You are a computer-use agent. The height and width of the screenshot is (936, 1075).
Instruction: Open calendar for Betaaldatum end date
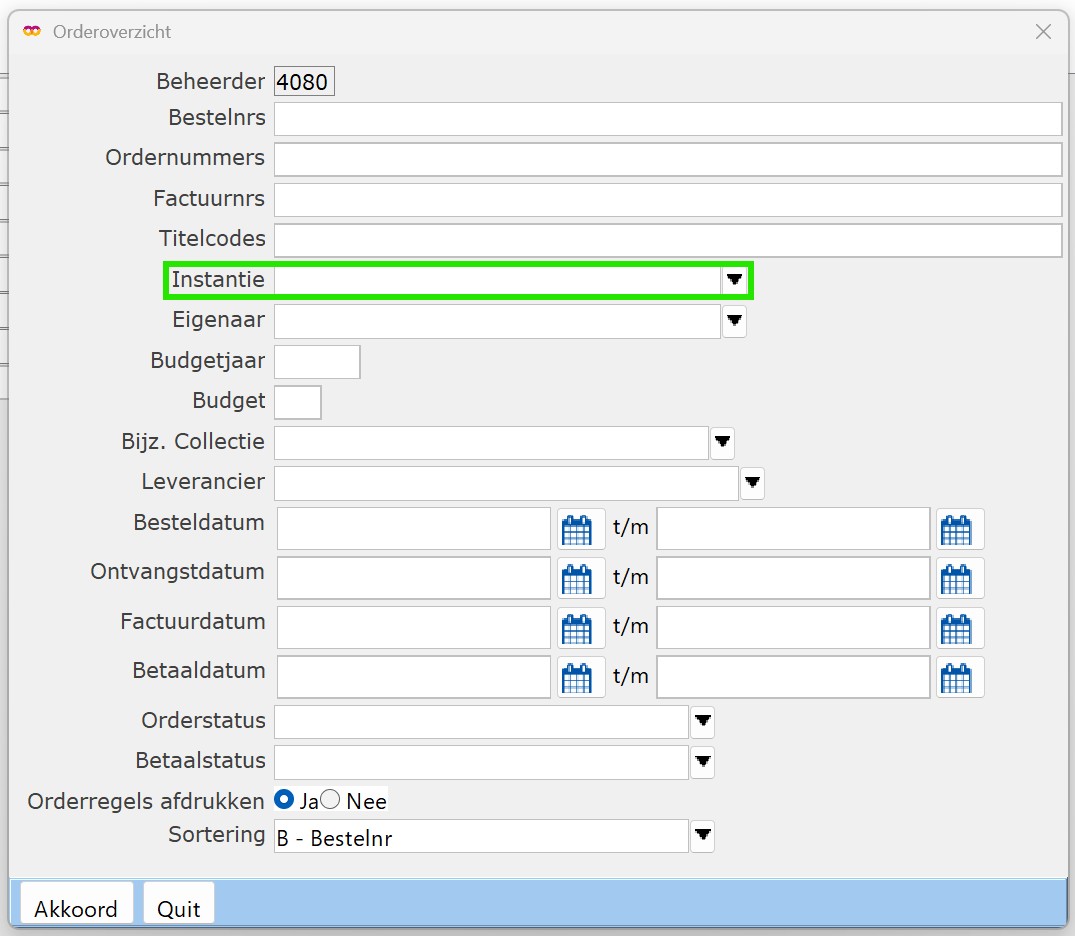(957, 677)
